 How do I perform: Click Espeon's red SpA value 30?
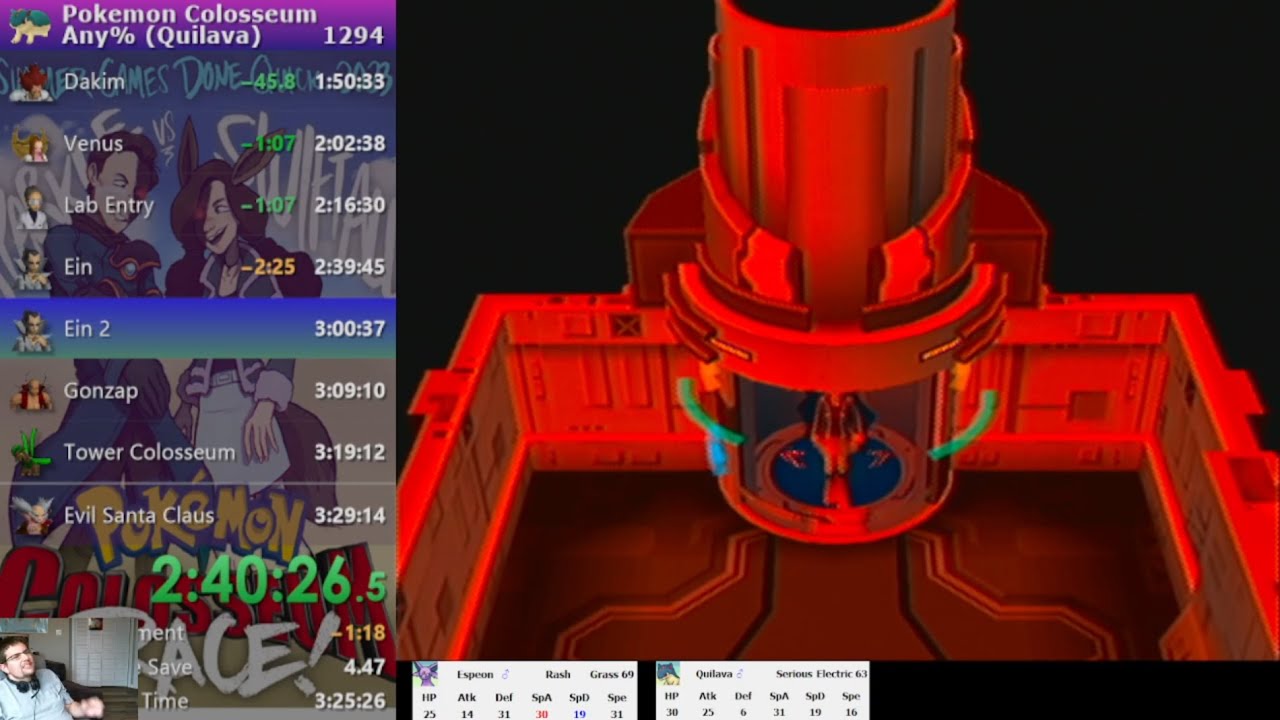(x=541, y=714)
